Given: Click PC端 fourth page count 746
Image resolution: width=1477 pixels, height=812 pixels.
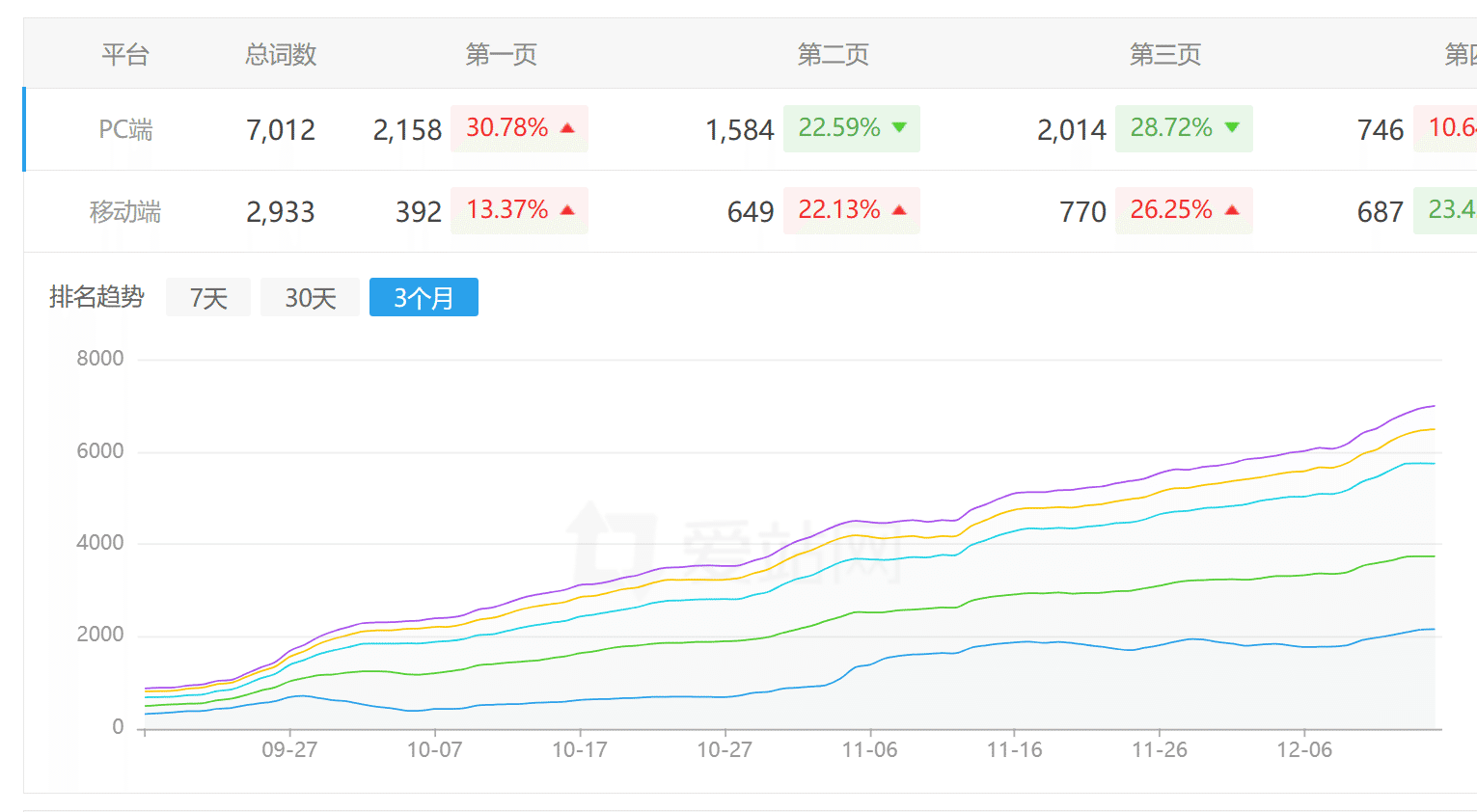Looking at the screenshot, I should [x=1381, y=129].
